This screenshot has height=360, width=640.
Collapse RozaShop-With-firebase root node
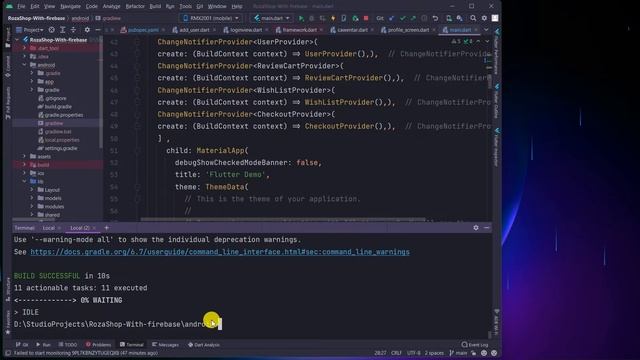[17, 40]
